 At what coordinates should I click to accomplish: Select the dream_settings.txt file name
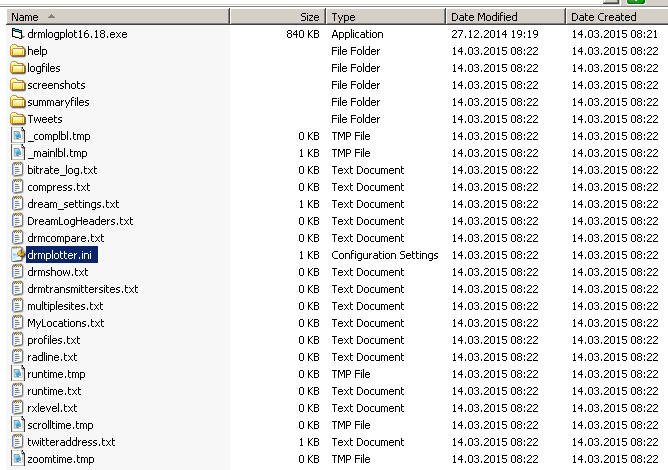(73, 204)
